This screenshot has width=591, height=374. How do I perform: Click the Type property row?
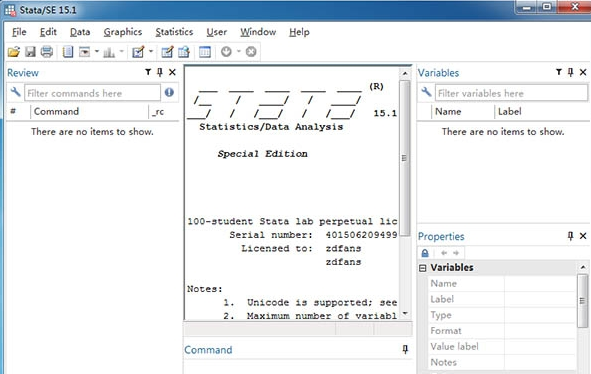click(502, 315)
